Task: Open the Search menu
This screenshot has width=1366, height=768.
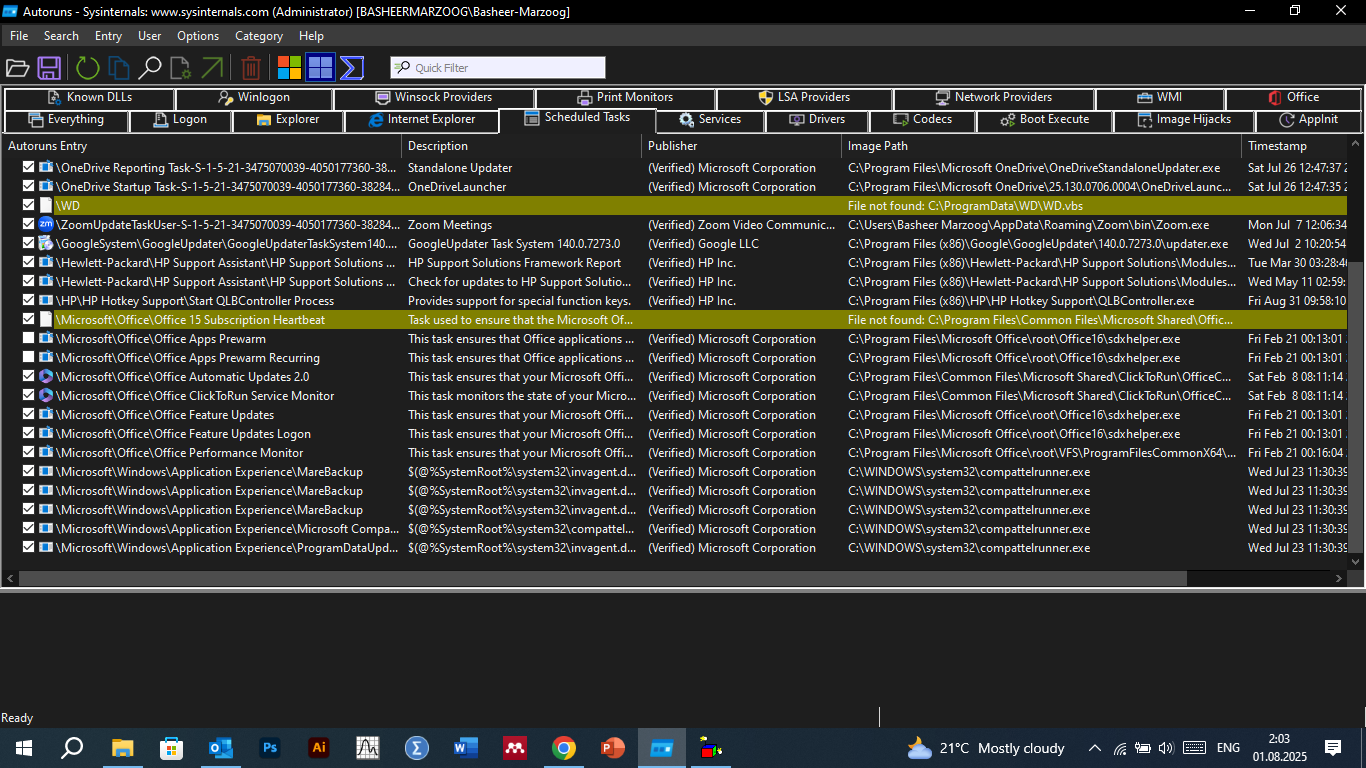Action: click(61, 36)
